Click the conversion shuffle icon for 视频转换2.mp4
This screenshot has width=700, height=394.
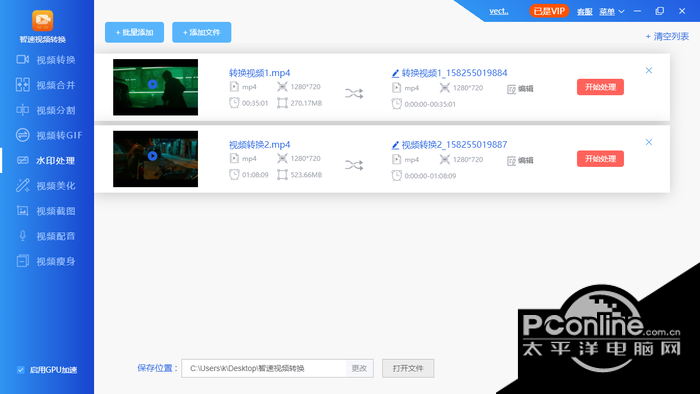pyautogui.click(x=354, y=165)
